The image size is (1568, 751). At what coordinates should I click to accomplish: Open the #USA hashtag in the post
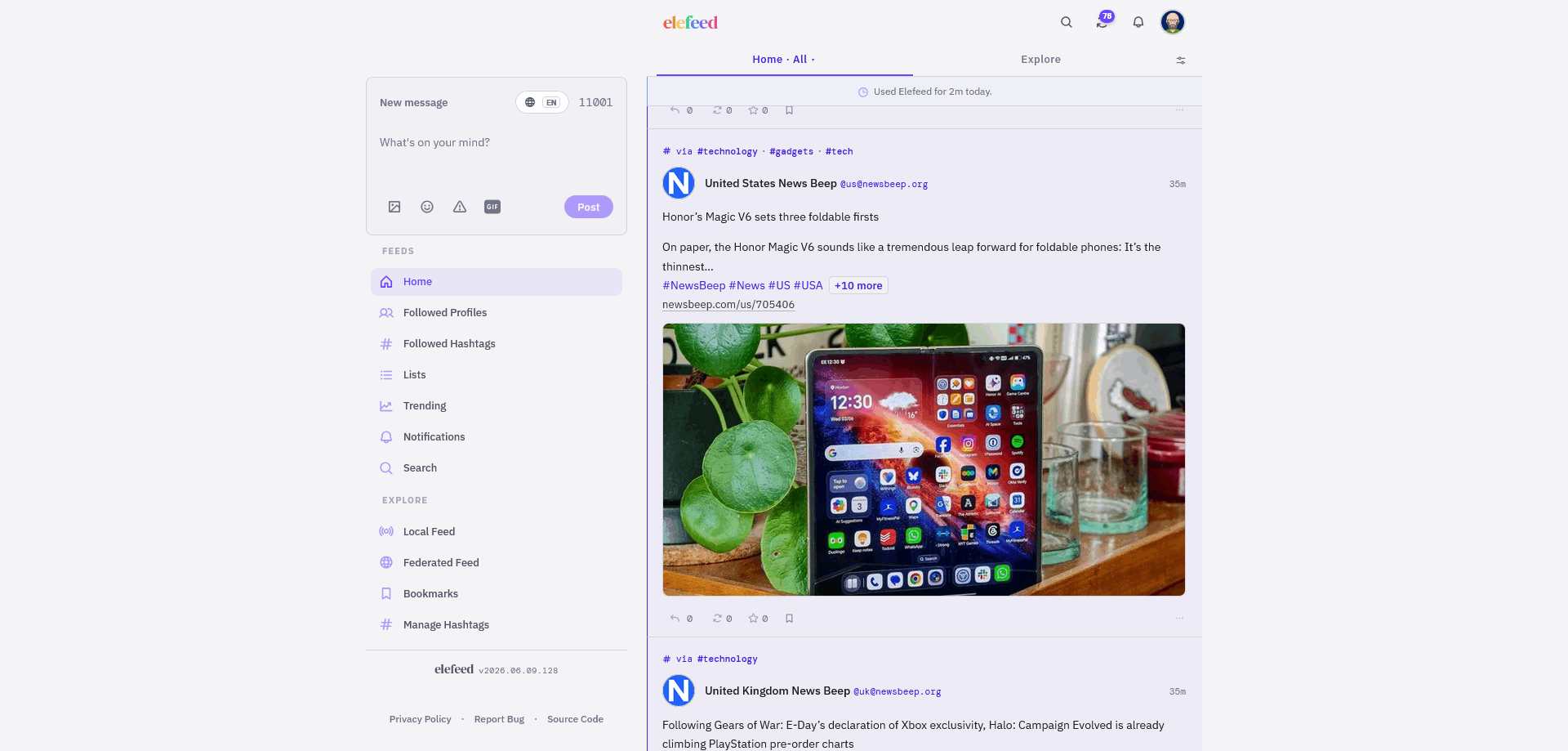click(x=808, y=285)
